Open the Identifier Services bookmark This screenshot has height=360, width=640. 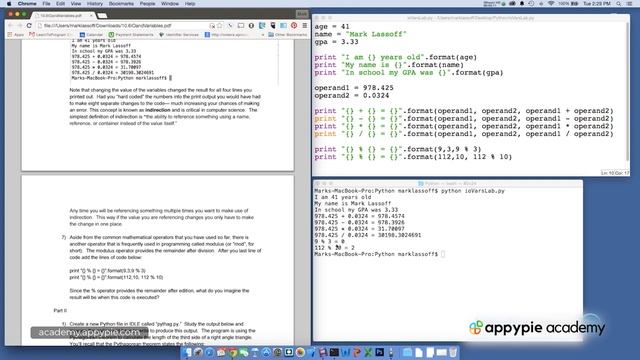click(x=178, y=35)
